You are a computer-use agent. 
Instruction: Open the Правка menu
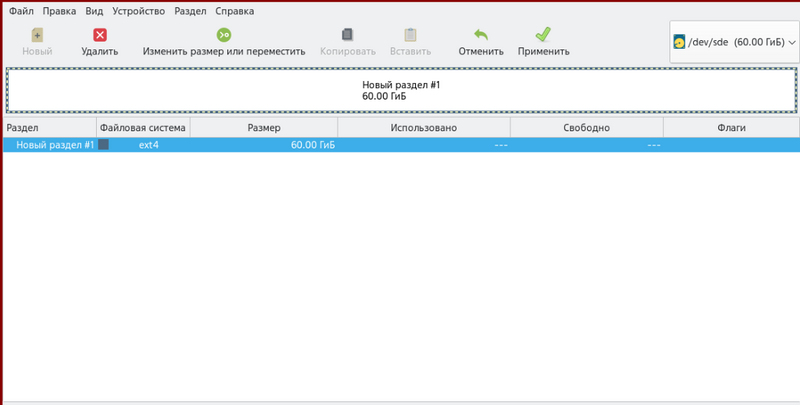pyautogui.click(x=60, y=11)
